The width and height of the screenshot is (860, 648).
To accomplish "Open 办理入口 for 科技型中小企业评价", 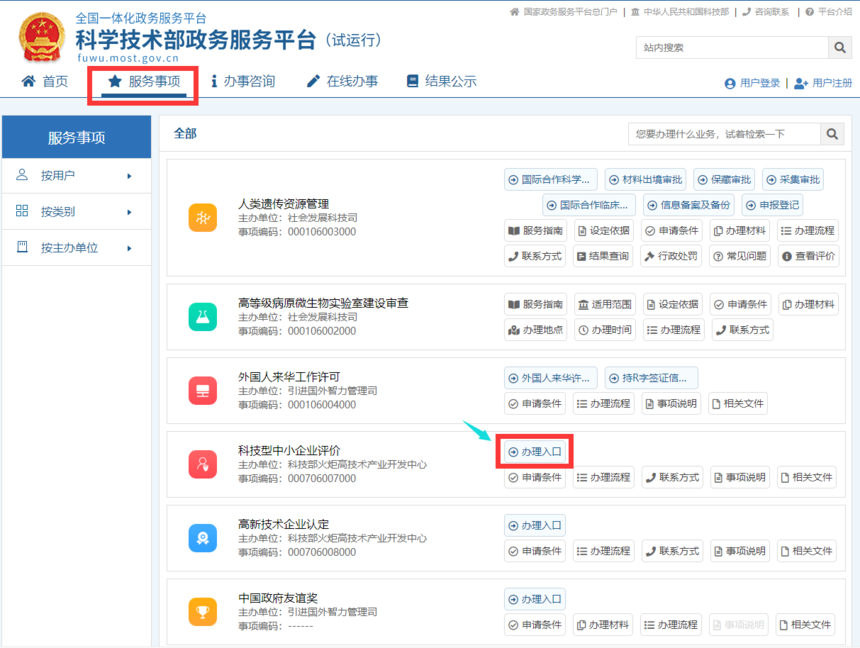I will (535, 452).
